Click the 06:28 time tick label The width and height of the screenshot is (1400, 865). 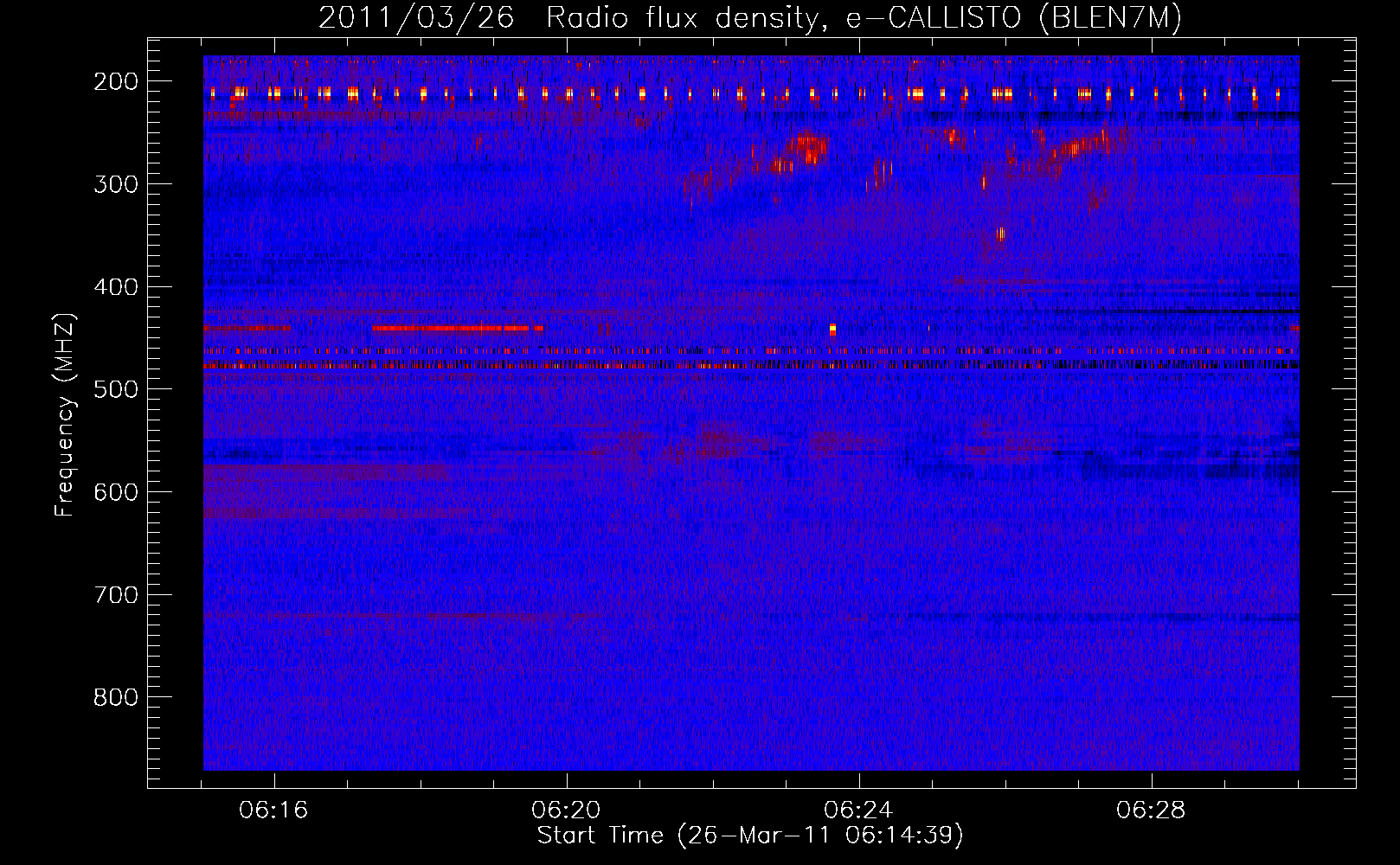[1152, 811]
